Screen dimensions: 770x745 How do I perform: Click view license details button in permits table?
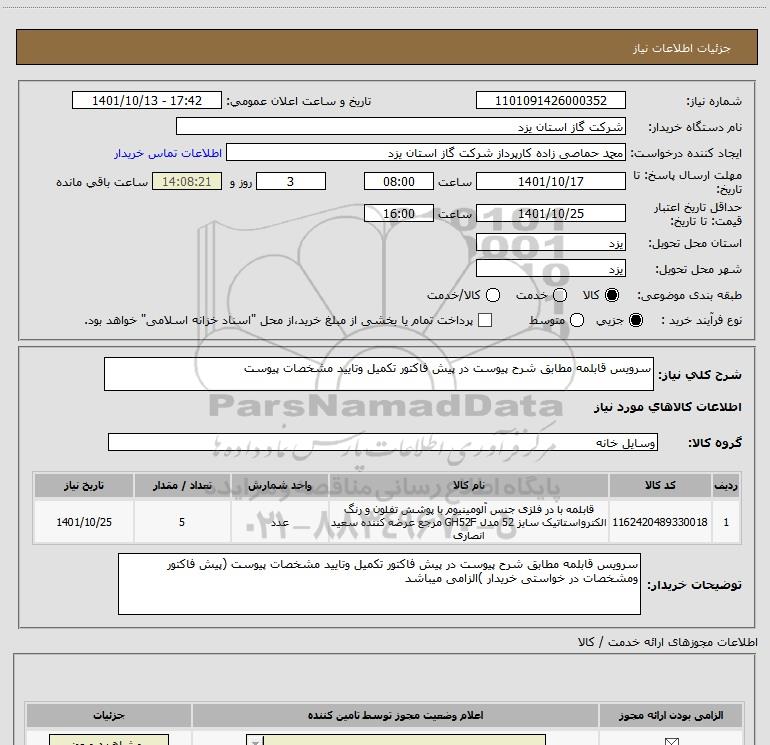(x=109, y=740)
